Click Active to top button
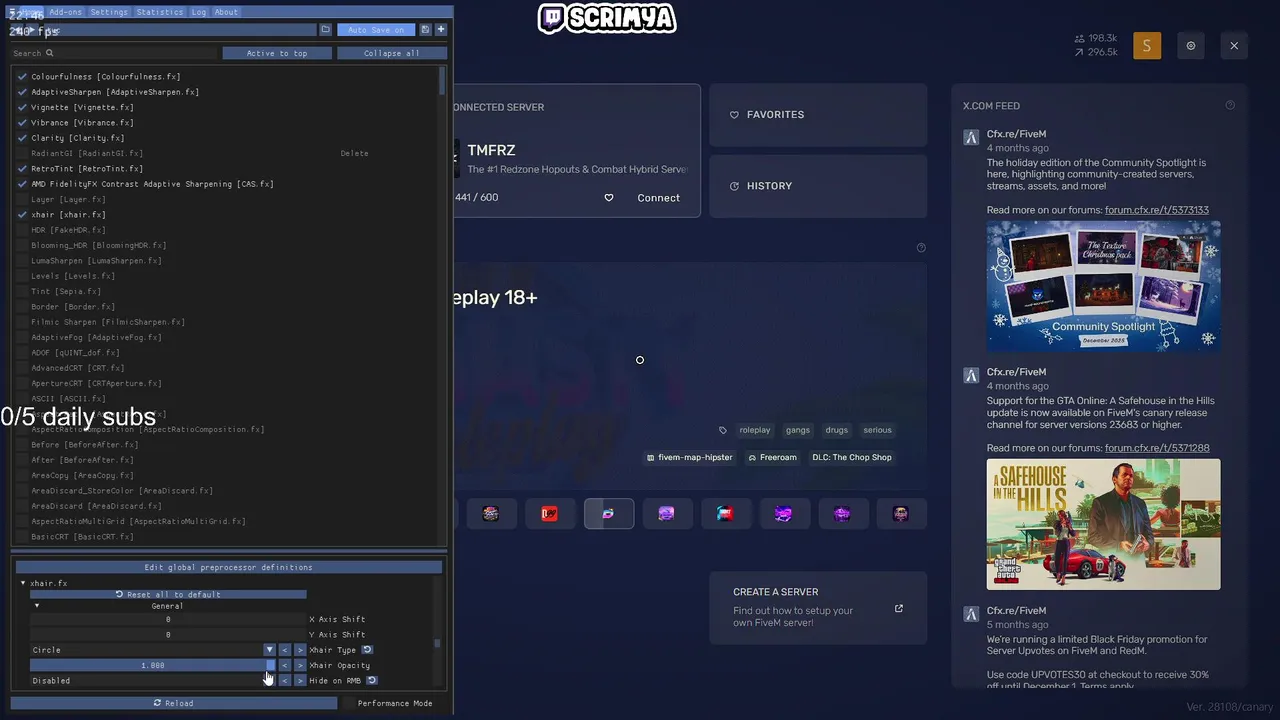This screenshot has width=1280, height=720. pos(277,53)
